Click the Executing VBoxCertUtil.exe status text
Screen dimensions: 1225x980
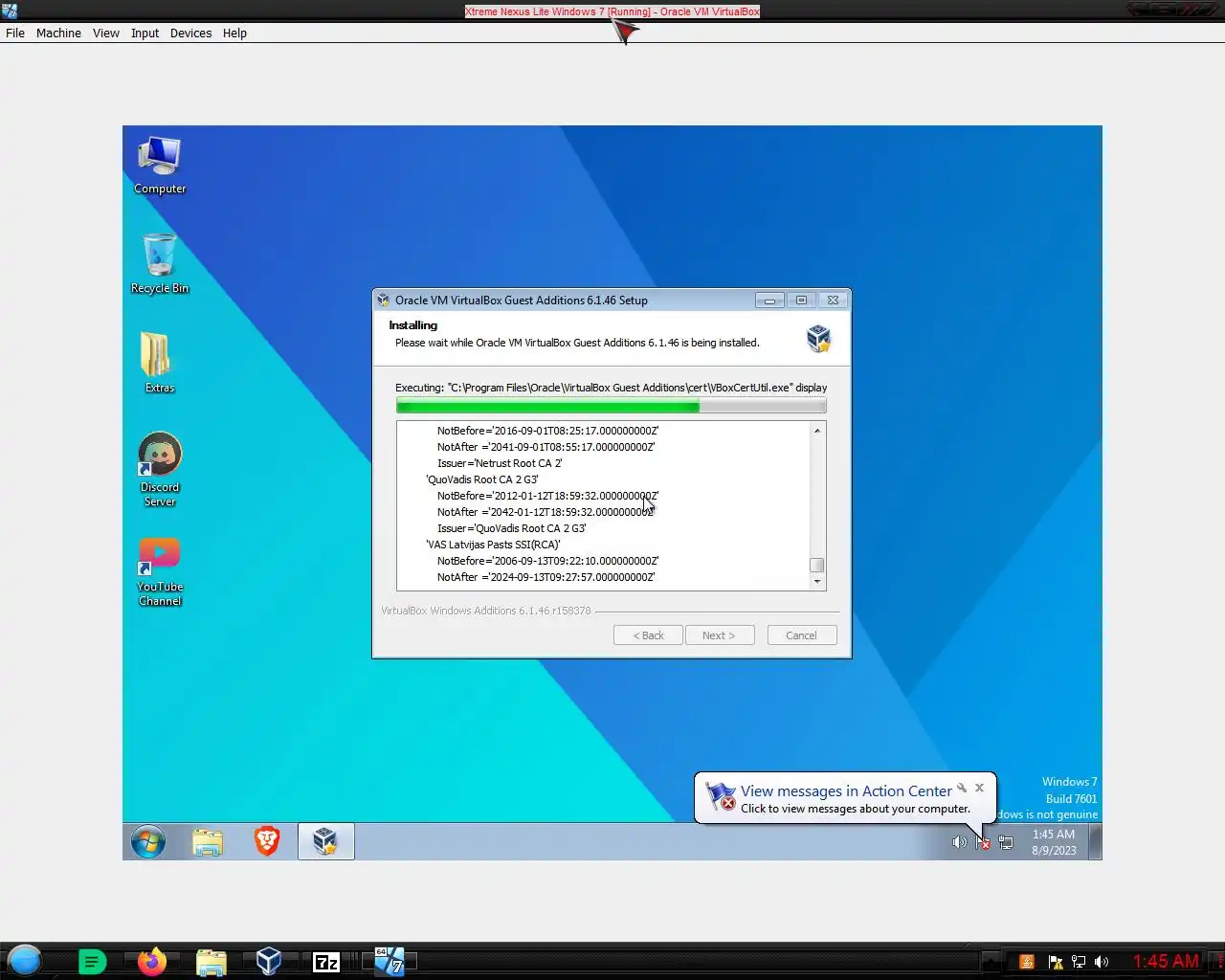(x=611, y=388)
